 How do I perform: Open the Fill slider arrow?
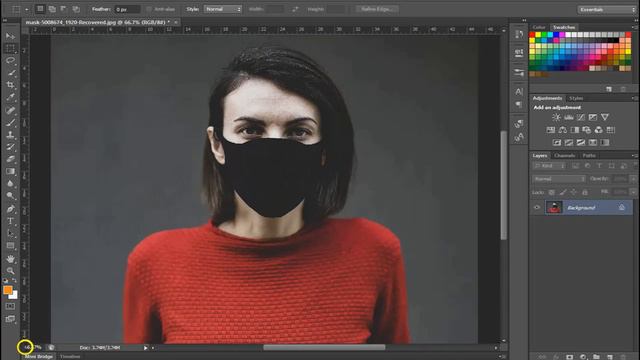(x=633, y=192)
